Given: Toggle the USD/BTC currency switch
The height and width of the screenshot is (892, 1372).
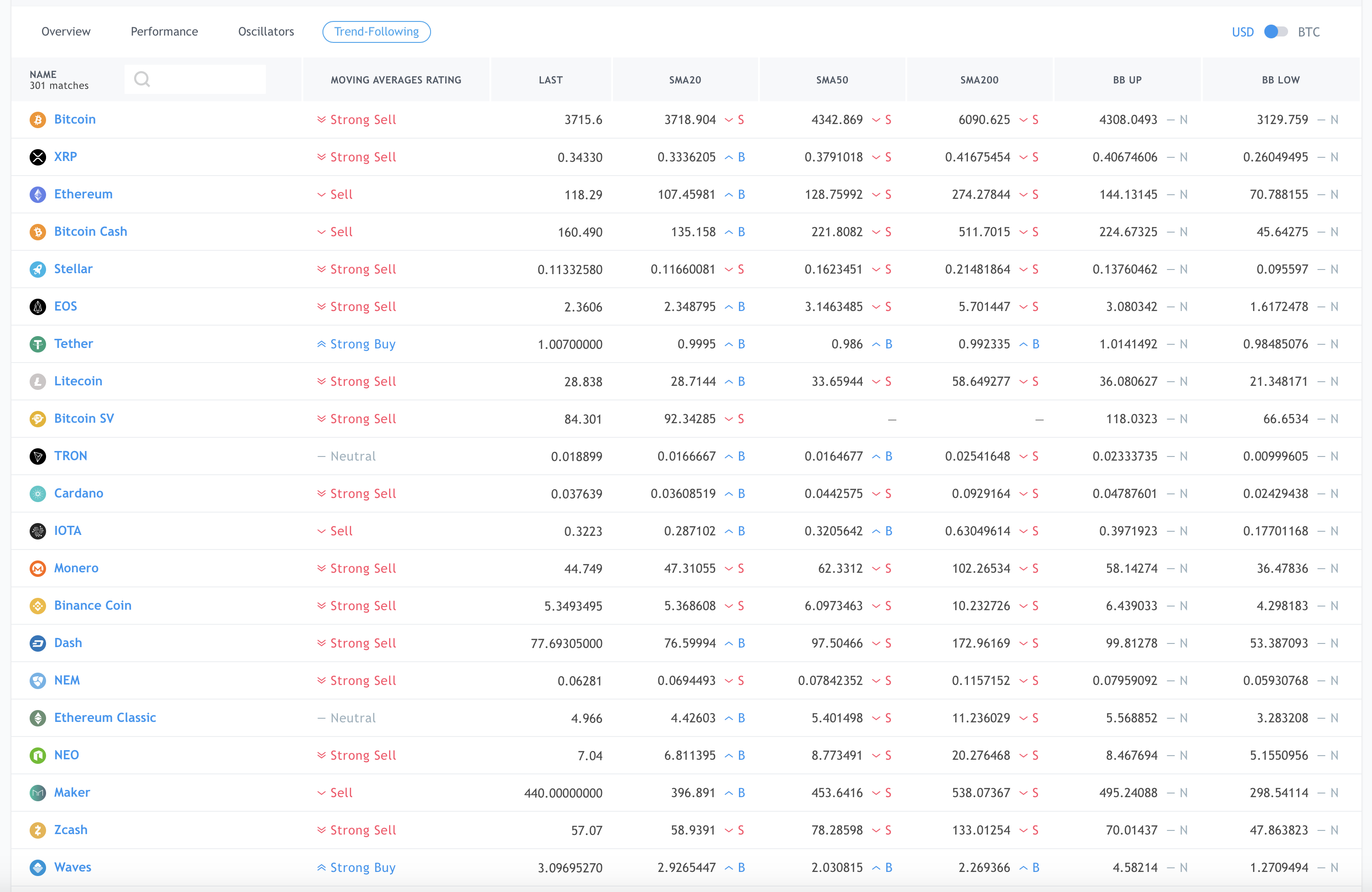Looking at the screenshot, I should (1275, 31).
